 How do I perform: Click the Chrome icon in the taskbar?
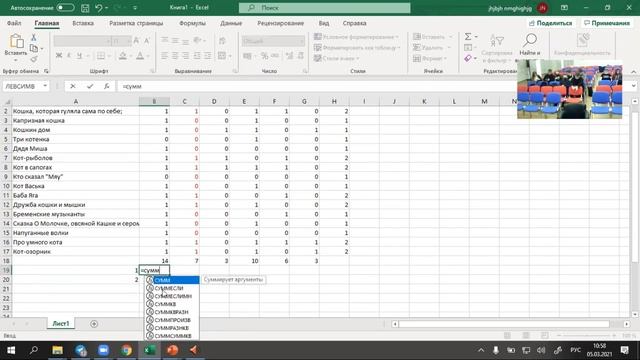[x=127, y=350]
